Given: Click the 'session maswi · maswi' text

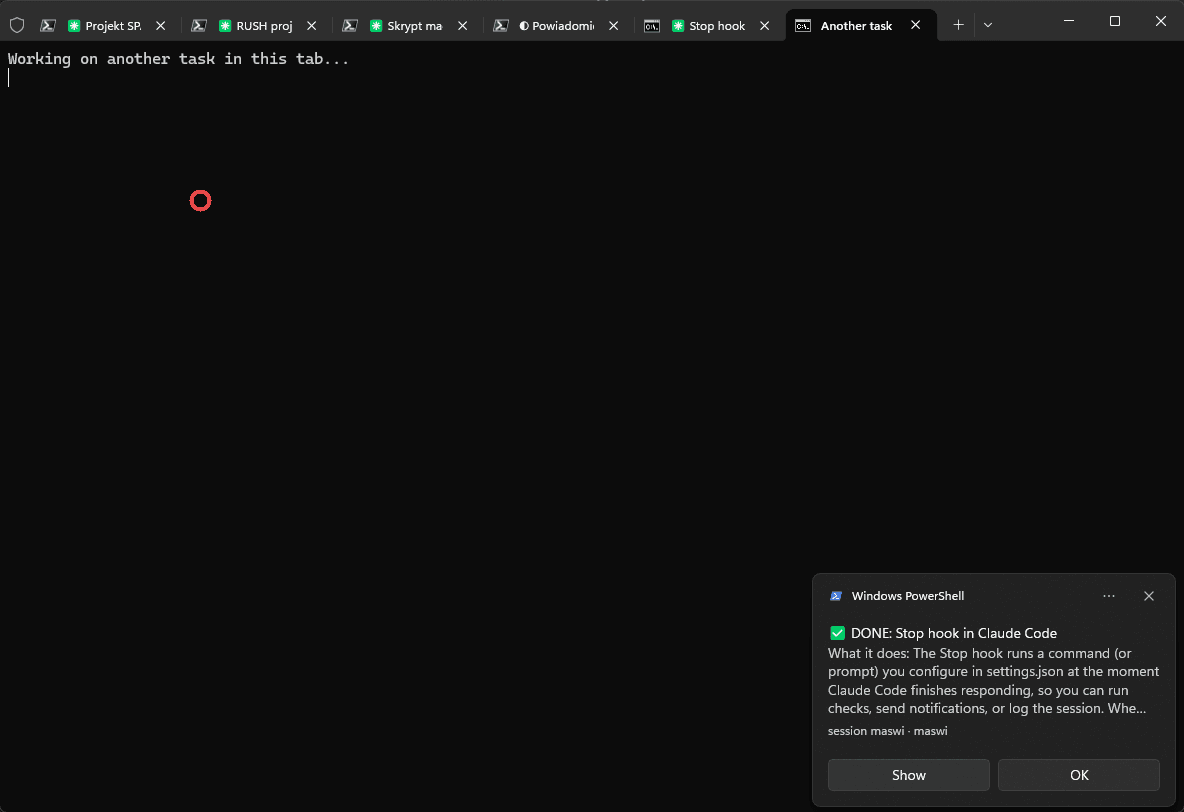Looking at the screenshot, I should click(887, 730).
